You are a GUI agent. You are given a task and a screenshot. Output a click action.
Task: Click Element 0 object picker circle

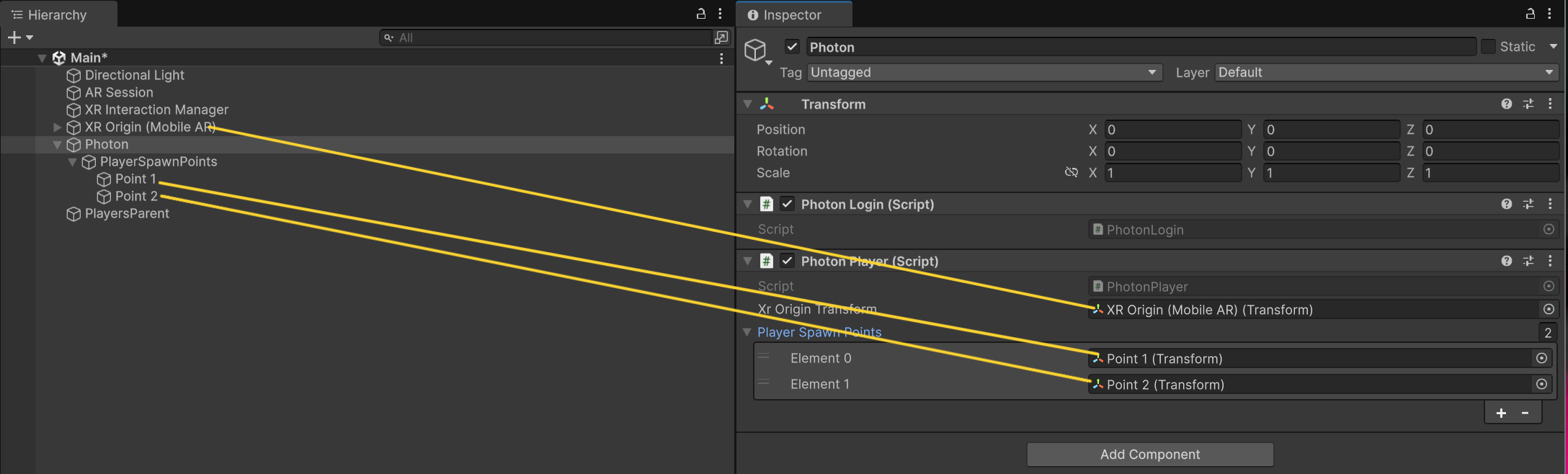[1541, 358]
